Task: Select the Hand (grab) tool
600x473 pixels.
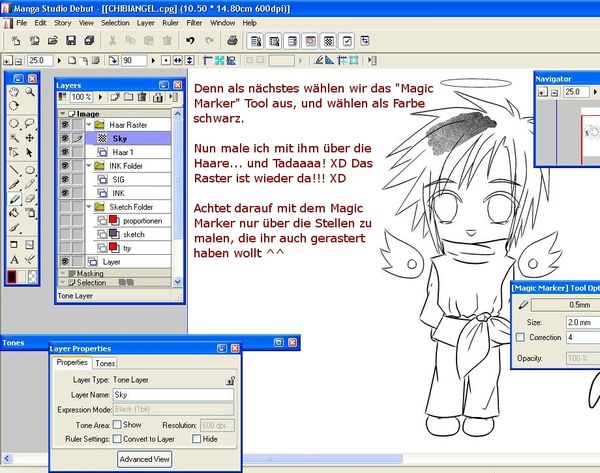Action: pyautogui.click(x=14, y=92)
